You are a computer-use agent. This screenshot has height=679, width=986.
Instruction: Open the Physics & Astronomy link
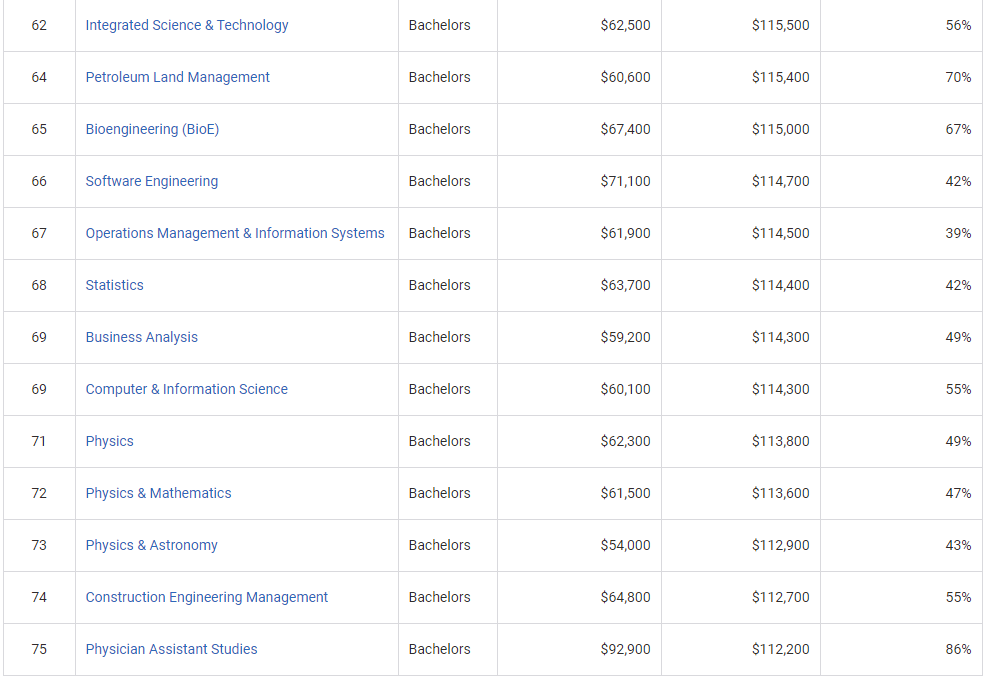[151, 545]
